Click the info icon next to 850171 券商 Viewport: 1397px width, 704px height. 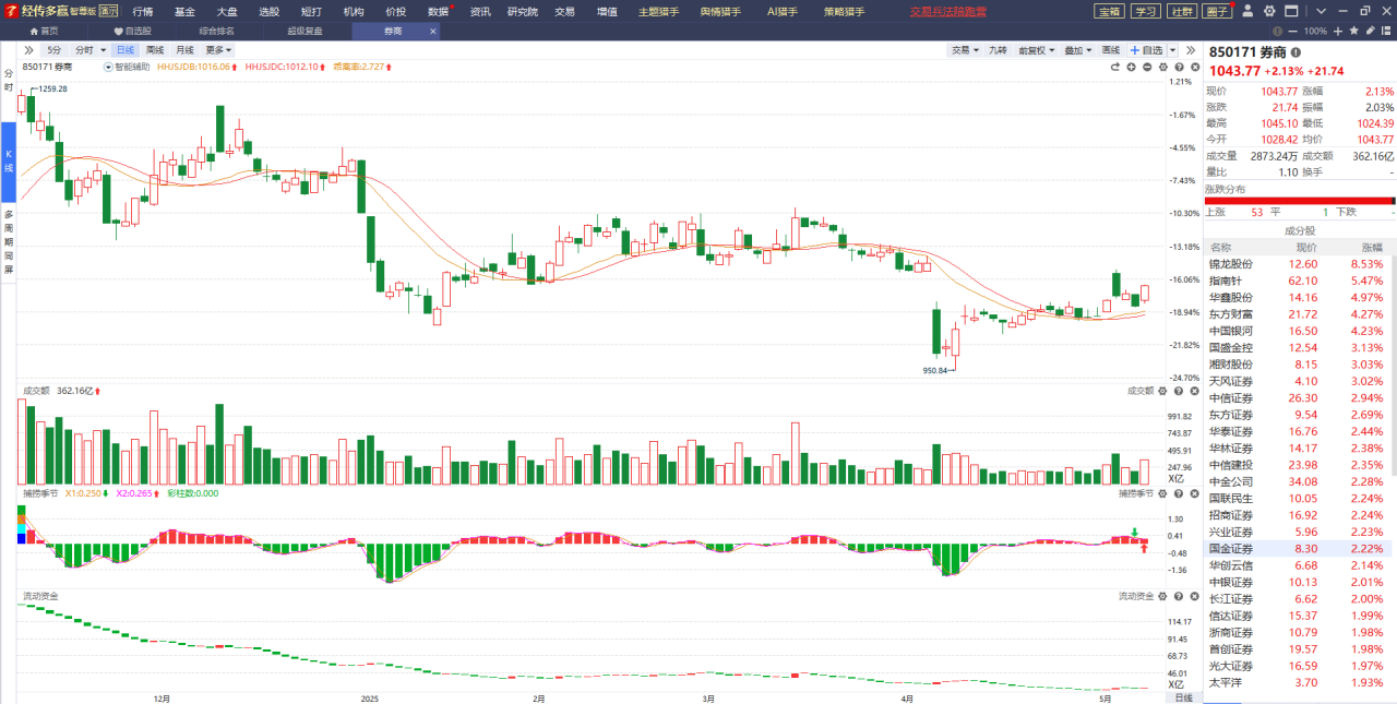tap(1296, 52)
